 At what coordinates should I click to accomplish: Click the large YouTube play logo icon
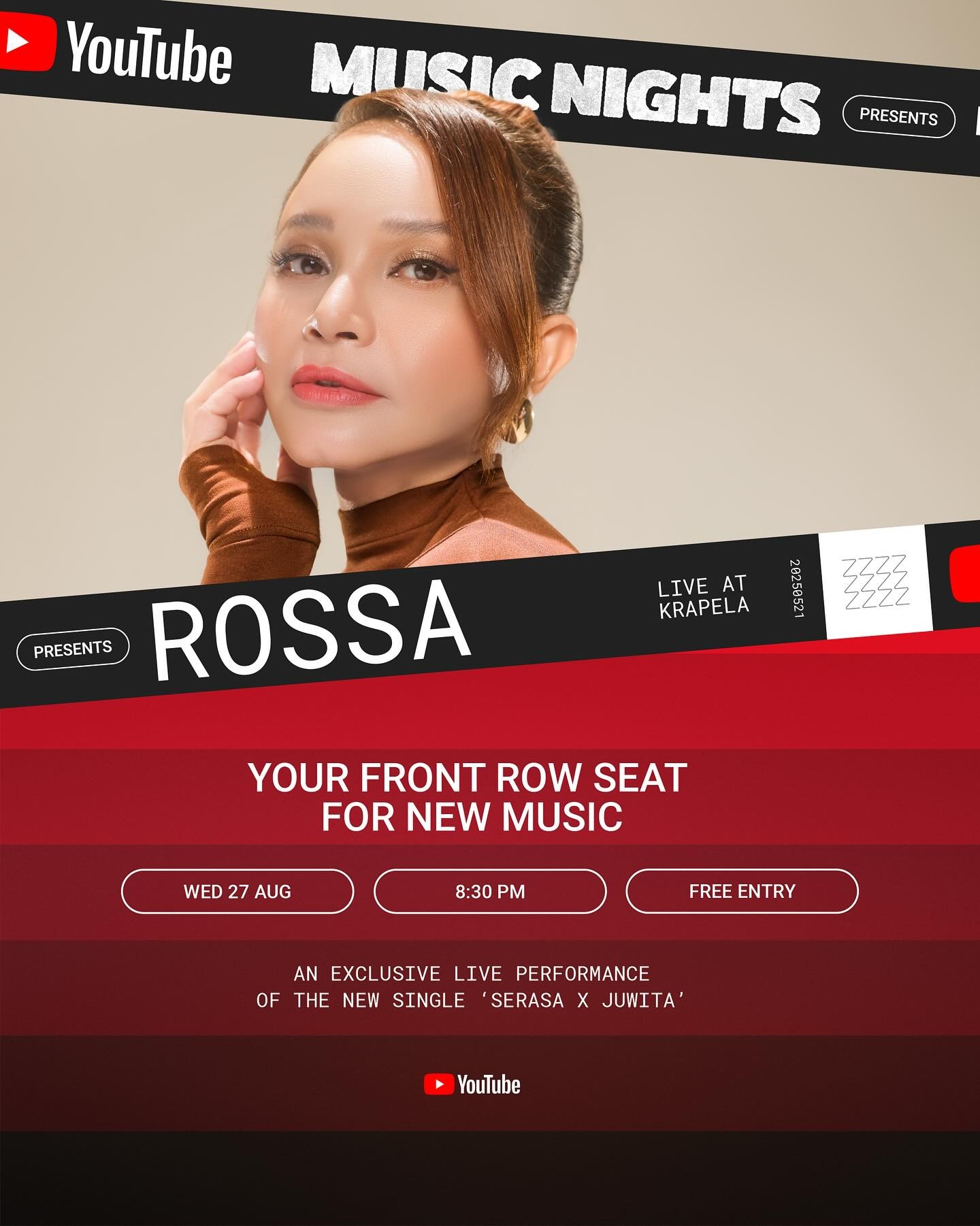tap(26, 42)
